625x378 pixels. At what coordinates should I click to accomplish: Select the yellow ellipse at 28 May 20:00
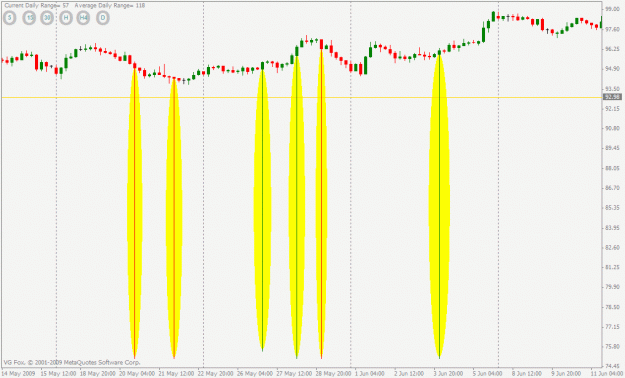321,203
